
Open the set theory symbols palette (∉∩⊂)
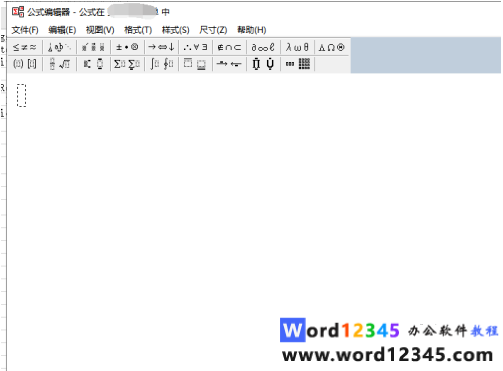(x=229, y=47)
